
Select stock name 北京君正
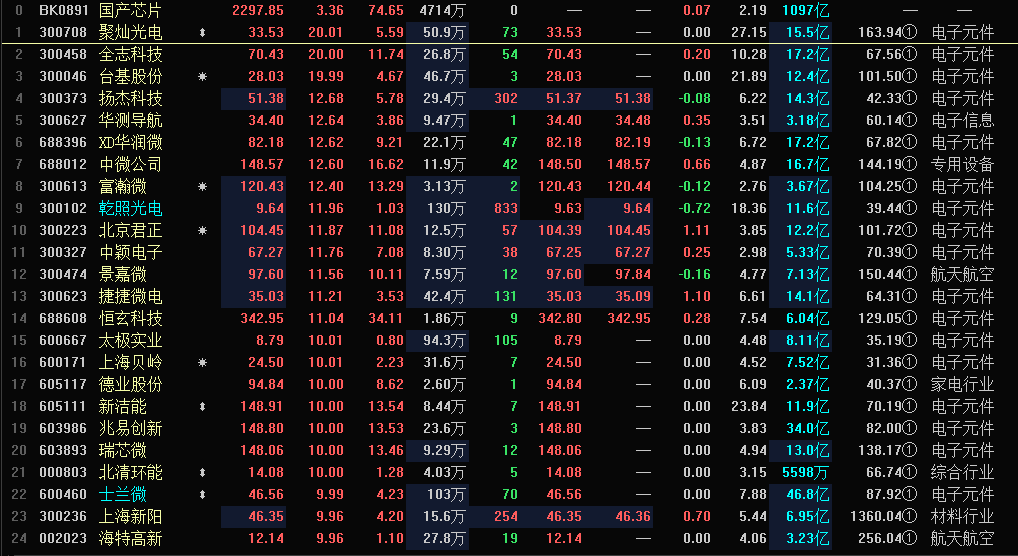tap(130, 231)
